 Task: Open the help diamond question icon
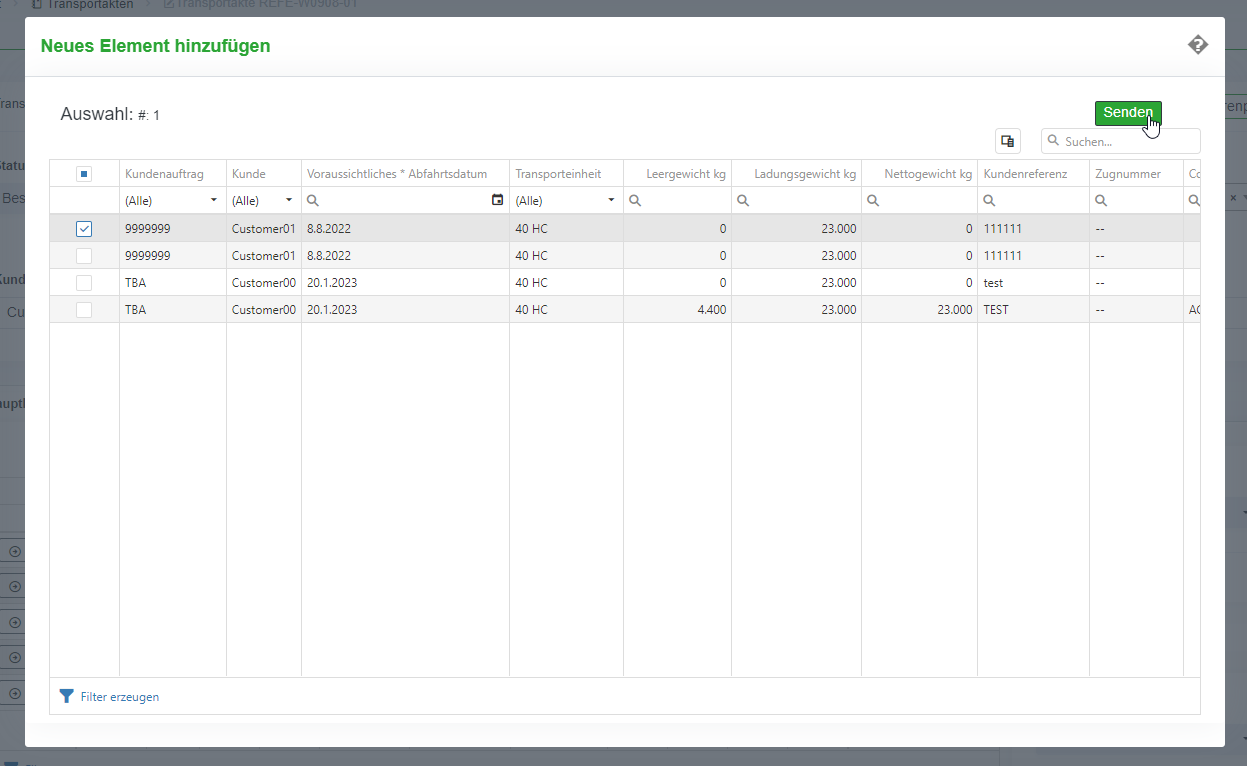tap(1197, 45)
